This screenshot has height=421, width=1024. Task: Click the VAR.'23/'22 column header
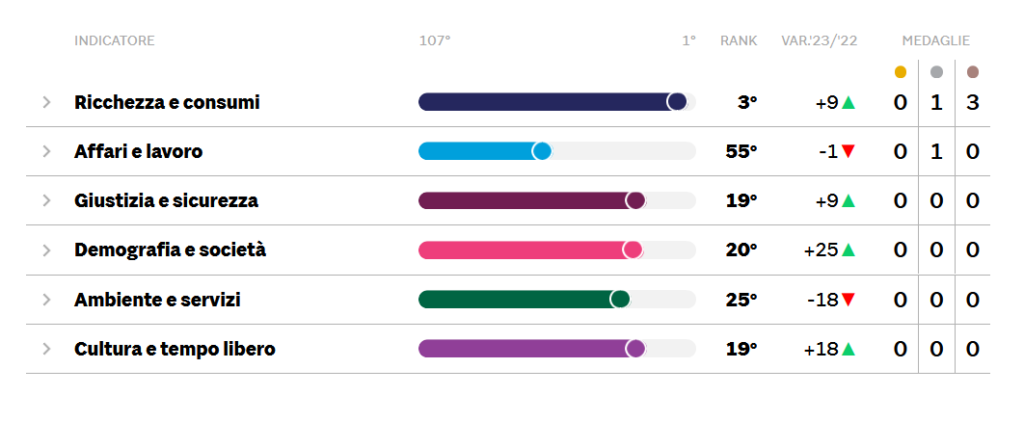click(x=819, y=41)
